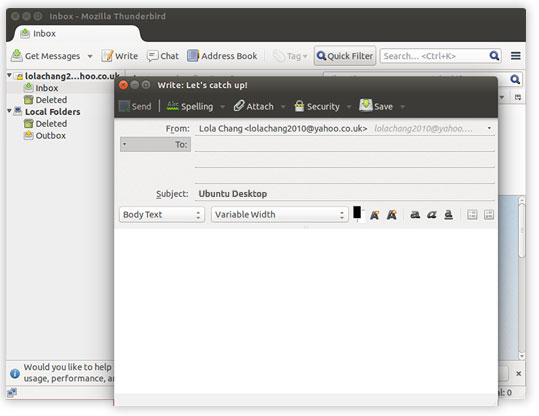Image resolution: width=539 pixels, height=416 pixels.
Task: Open the Thunderbird hamburger application menu
Action: pos(515,56)
